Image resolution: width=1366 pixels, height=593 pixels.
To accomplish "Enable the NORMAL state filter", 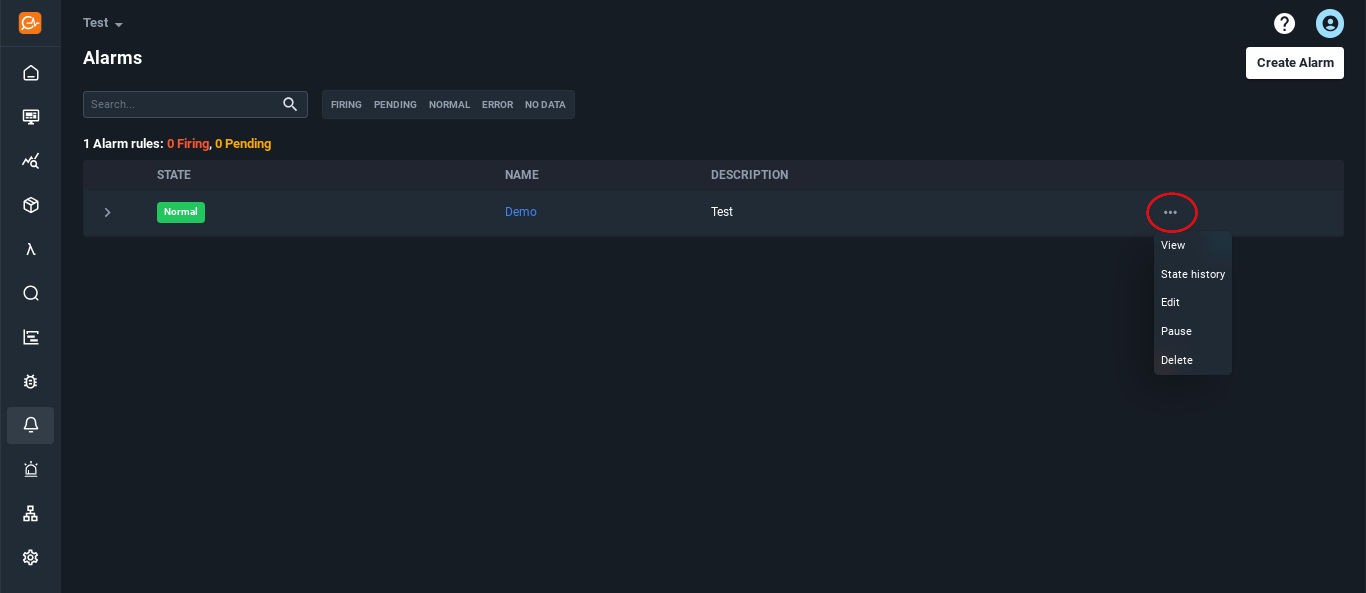I will 449,104.
